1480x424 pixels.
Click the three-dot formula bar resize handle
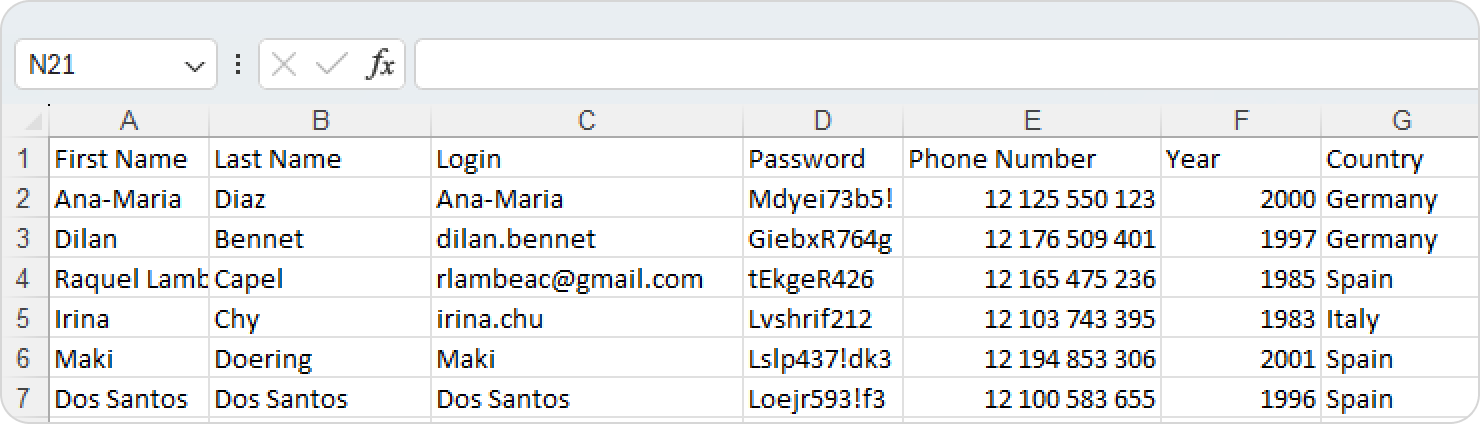(238, 65)
